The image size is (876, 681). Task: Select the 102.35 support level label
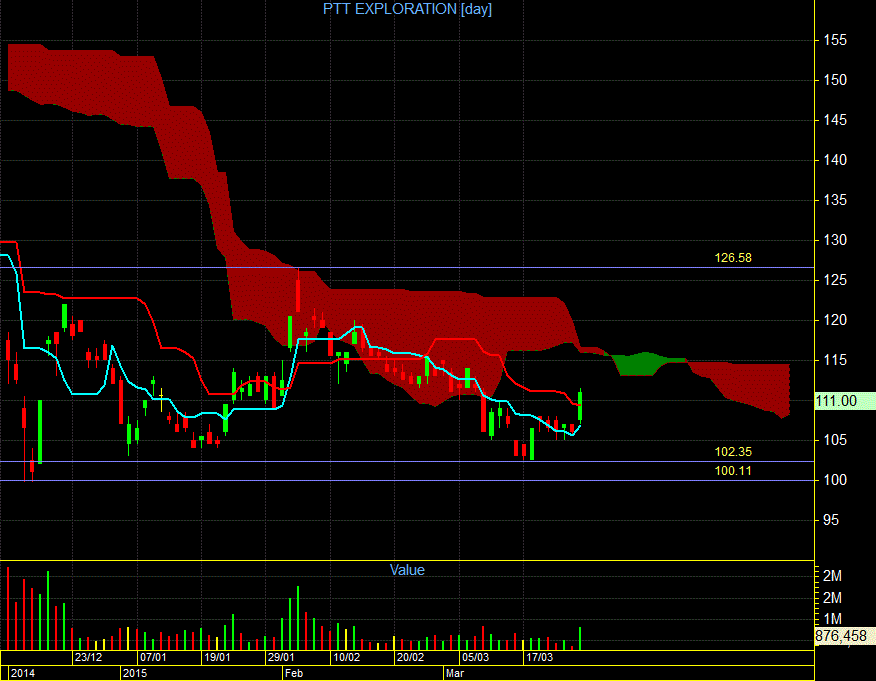(x=733, y=451)
